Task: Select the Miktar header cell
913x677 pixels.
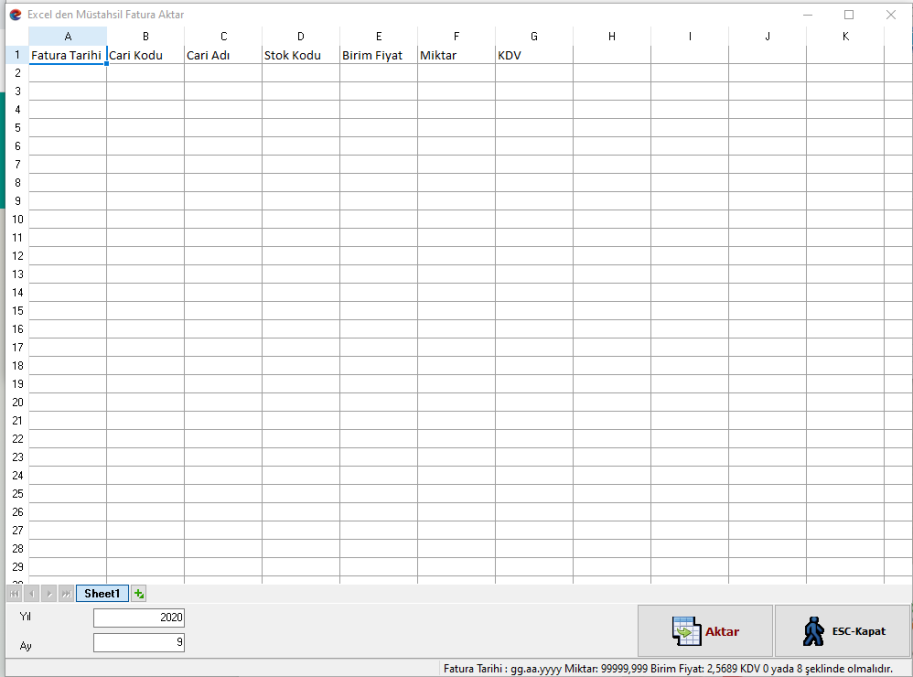Action: coord(456,55)
